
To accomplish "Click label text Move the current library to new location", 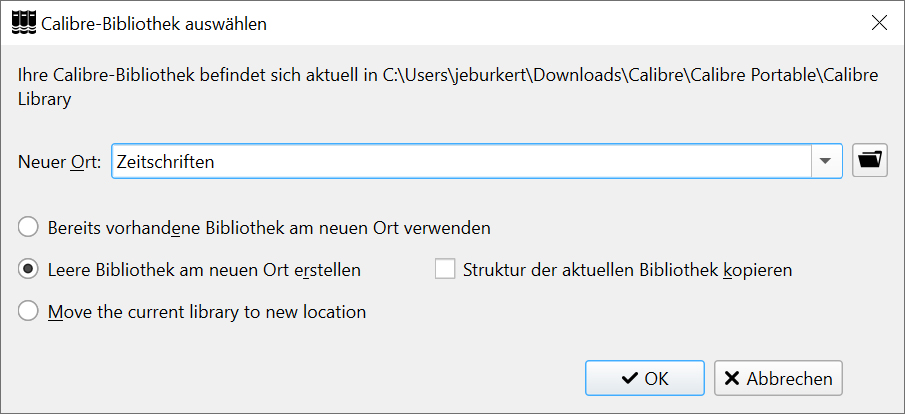I will coord(207,312).
